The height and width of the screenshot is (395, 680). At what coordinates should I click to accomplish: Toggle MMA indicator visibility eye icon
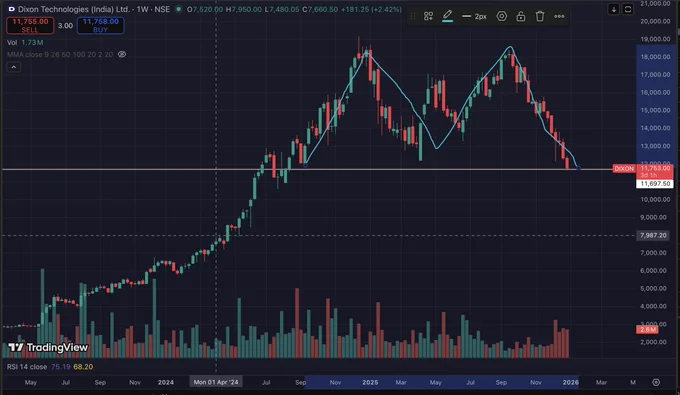122,54
